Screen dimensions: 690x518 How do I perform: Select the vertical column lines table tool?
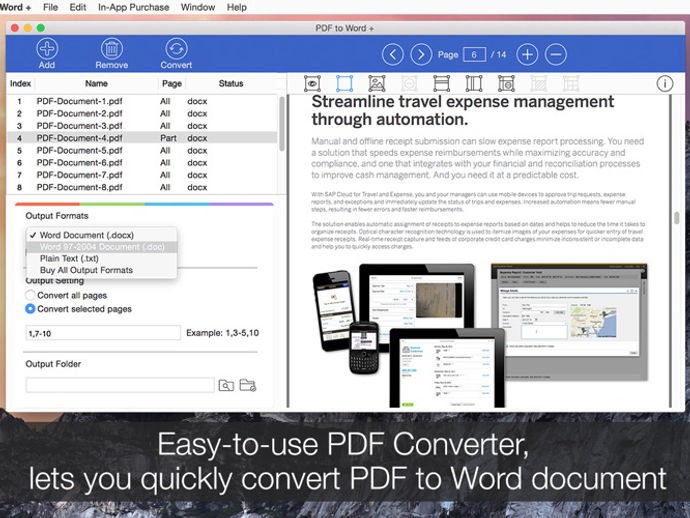click(x=474, y=83)
